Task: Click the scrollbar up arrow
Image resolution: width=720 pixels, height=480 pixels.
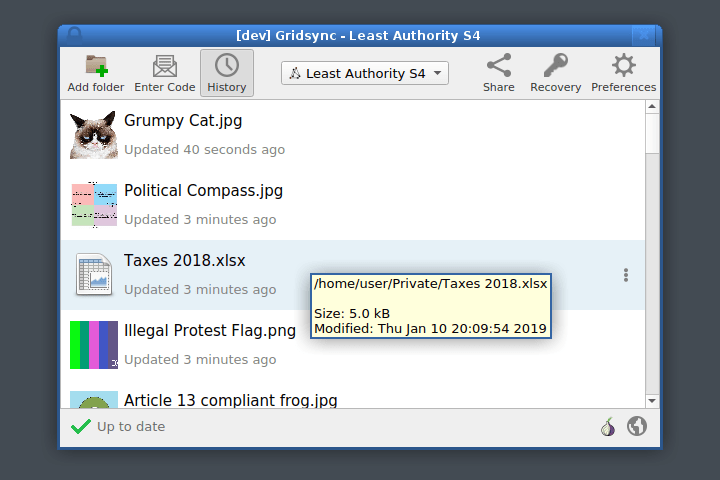Action: coord(652,107)
